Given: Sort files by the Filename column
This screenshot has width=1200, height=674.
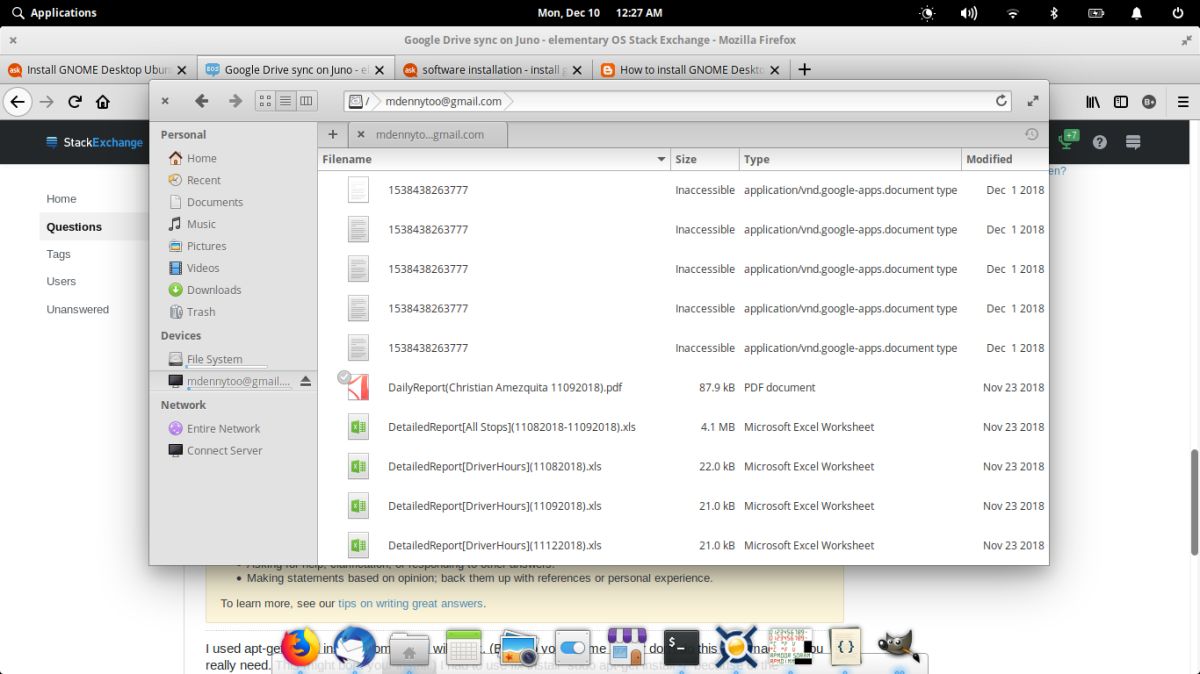Looking at the screenshot, I should (494, 159).
